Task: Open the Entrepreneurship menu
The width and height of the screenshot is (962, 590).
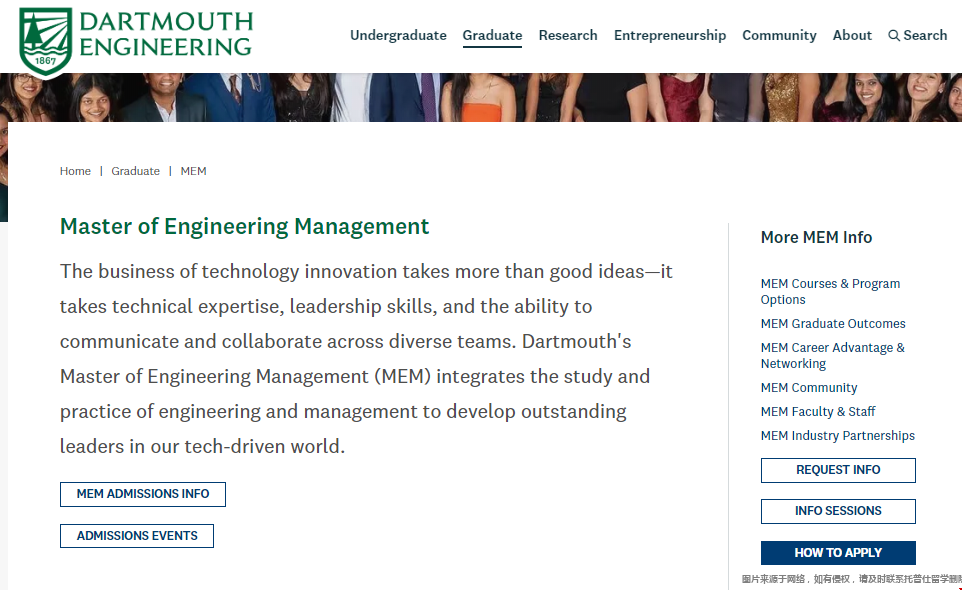Action: (670, 36)
